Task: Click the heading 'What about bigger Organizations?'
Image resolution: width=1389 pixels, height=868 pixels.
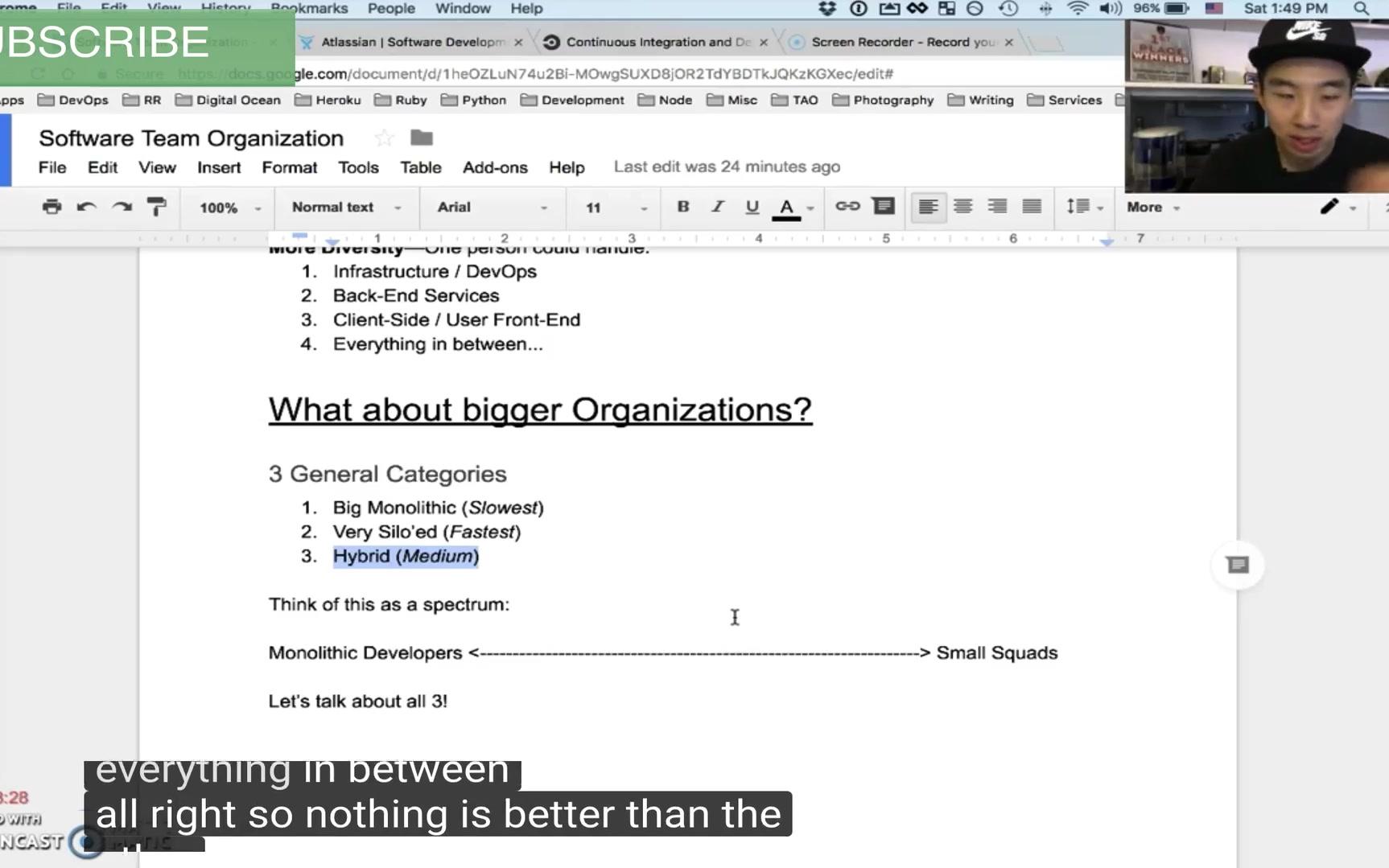Action: tap(540, 409)
